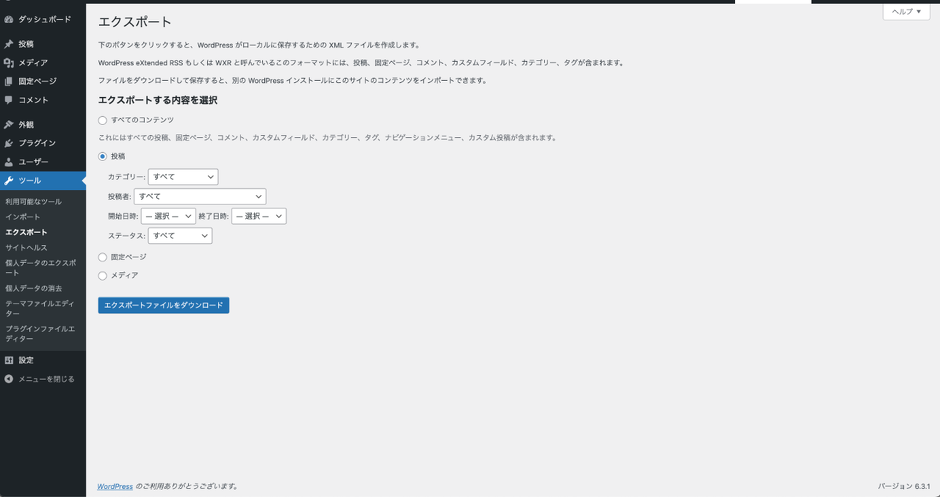Click the ツール wrench icon
The image size is (940, 497).
(x=8, y=180)
